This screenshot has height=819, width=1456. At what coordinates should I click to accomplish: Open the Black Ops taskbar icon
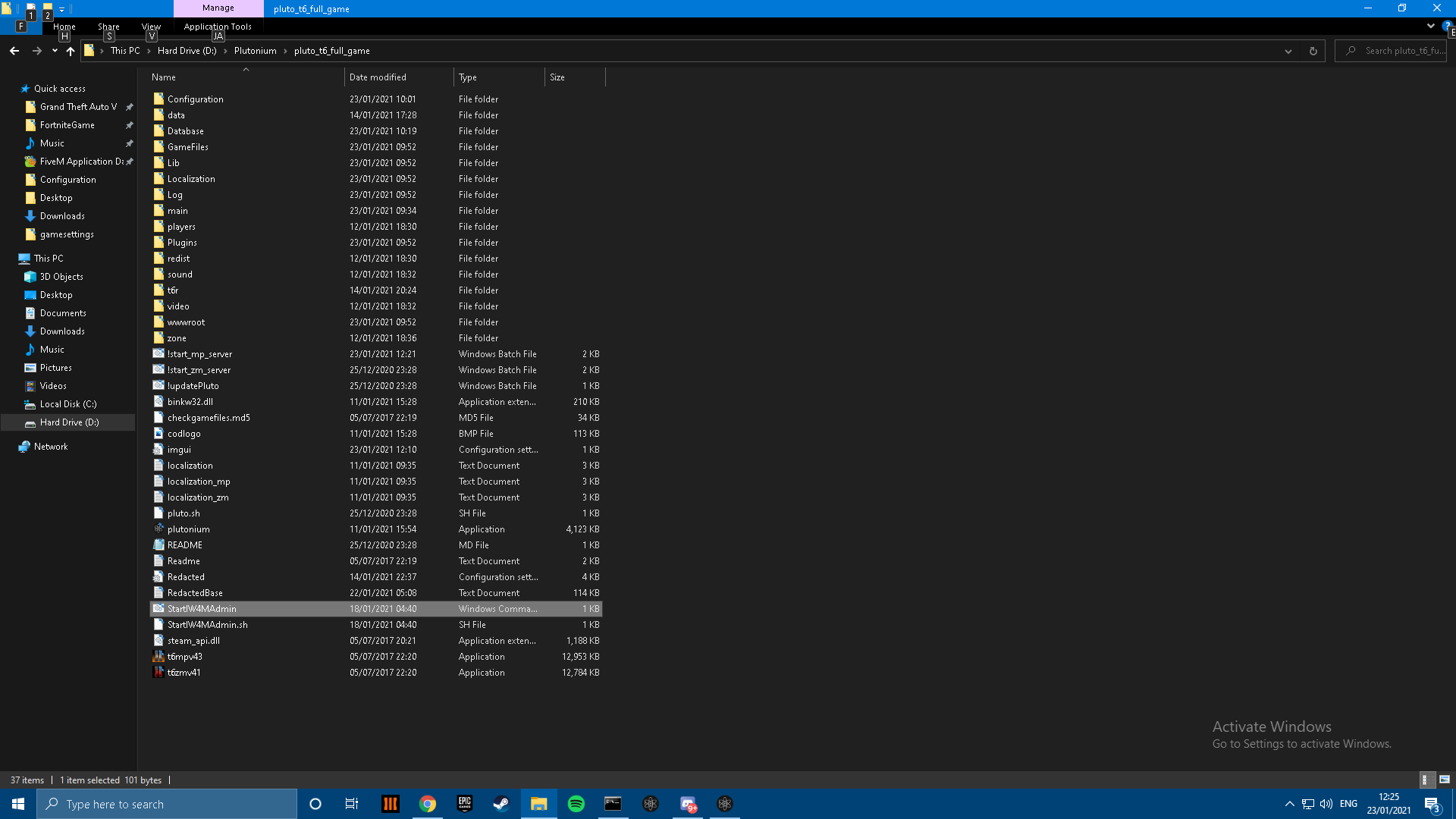click(391, 804)
